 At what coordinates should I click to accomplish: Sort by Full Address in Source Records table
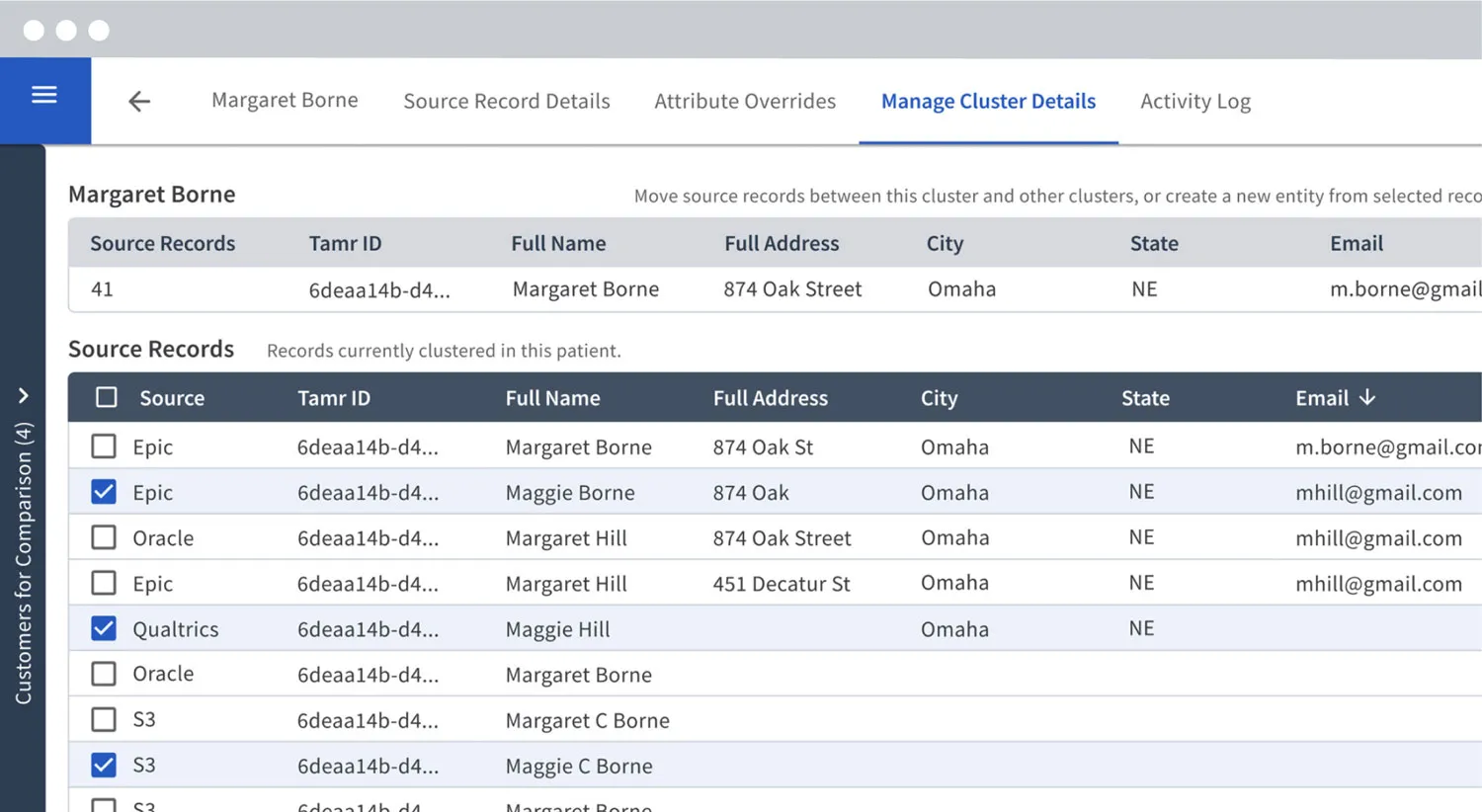click(771, 398)
